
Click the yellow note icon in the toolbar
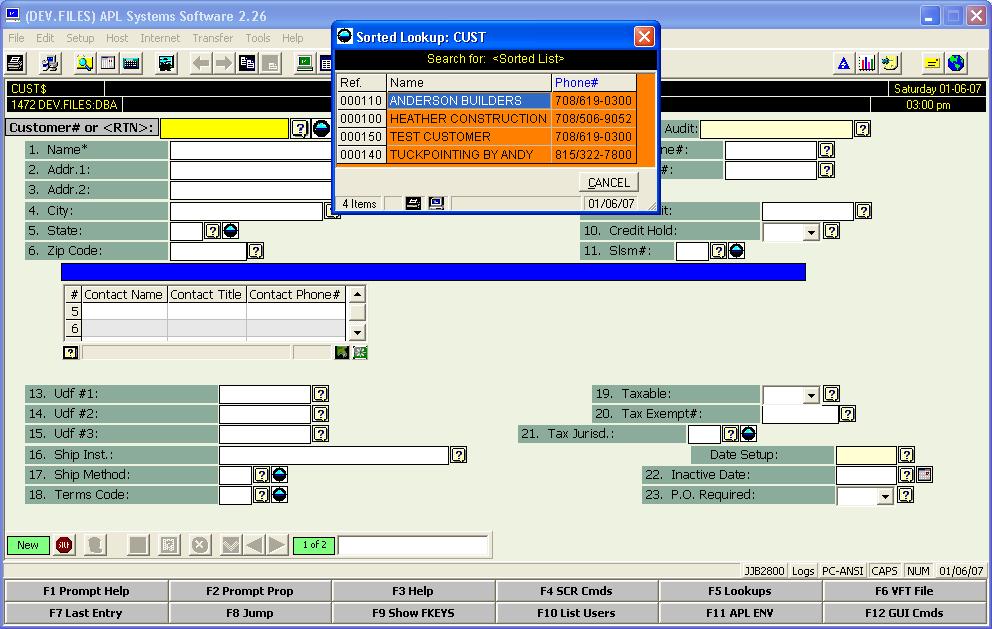coord(932,63)
